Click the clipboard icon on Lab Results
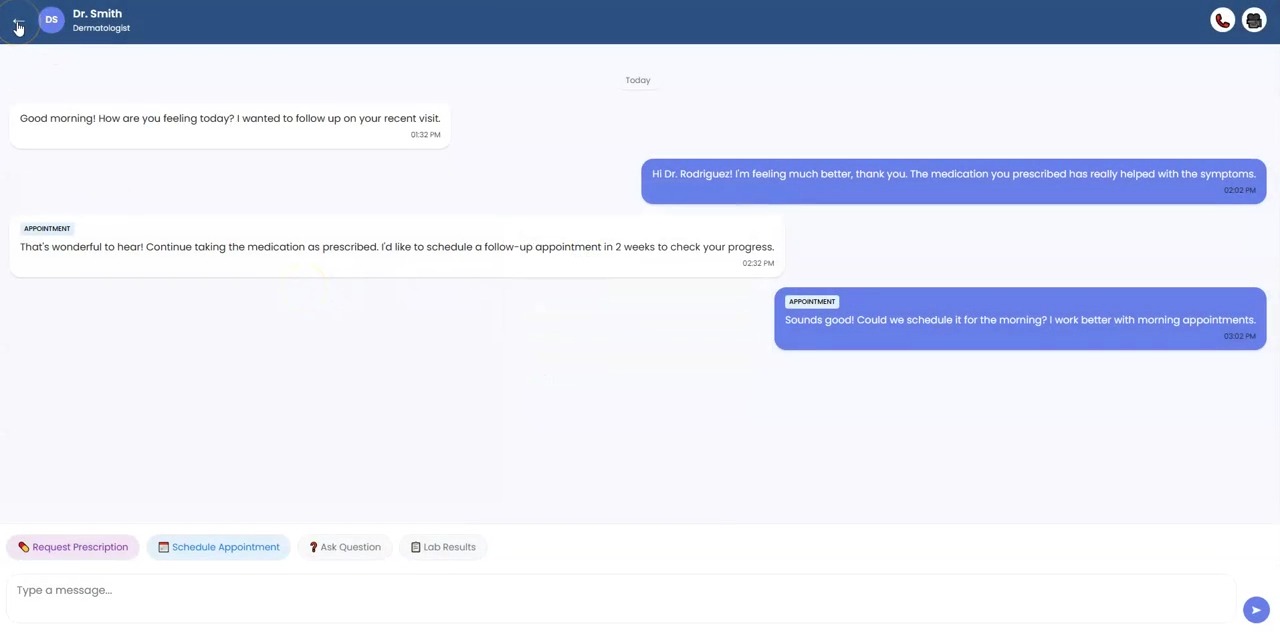 [x=415, y=547]
